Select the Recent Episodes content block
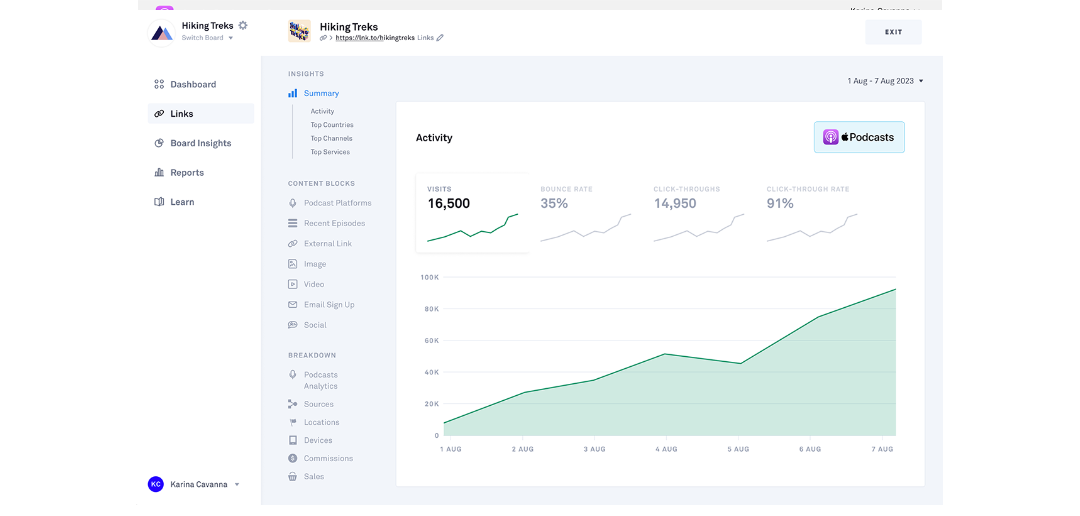1080x516 pixels. click(x=334, y=223)
